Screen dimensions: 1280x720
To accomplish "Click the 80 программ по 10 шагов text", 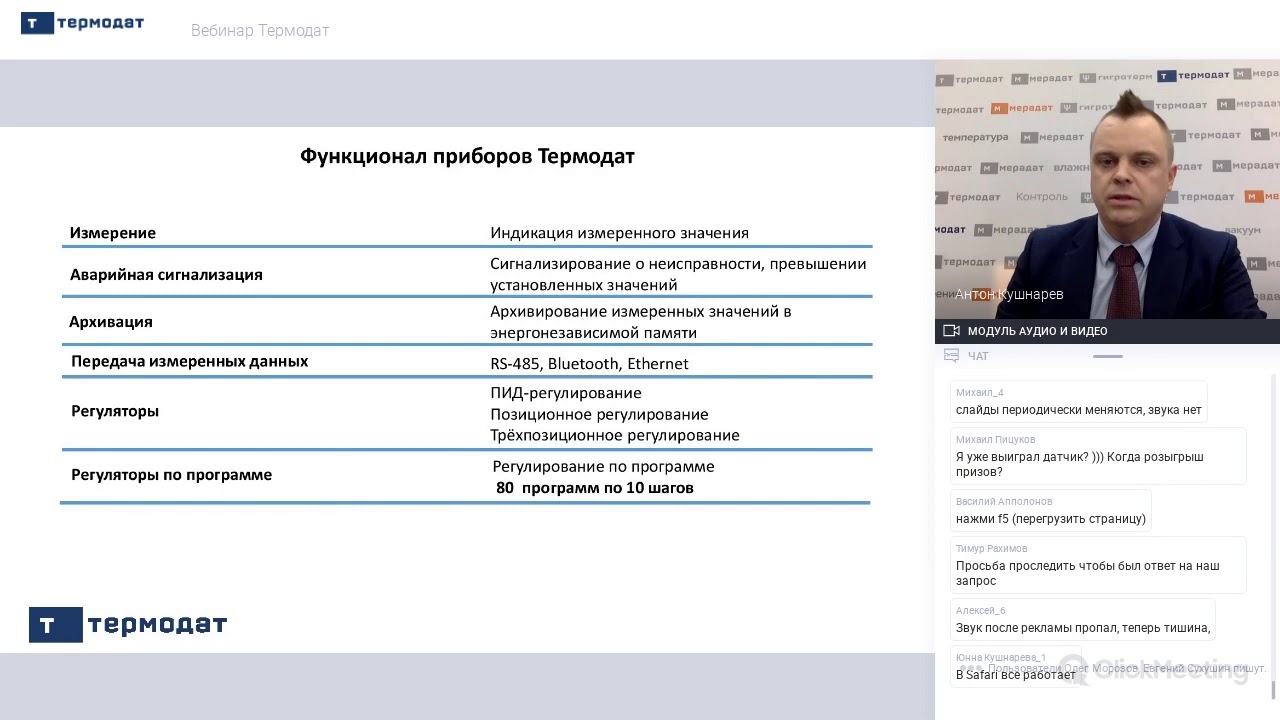I will pos(595,488).
